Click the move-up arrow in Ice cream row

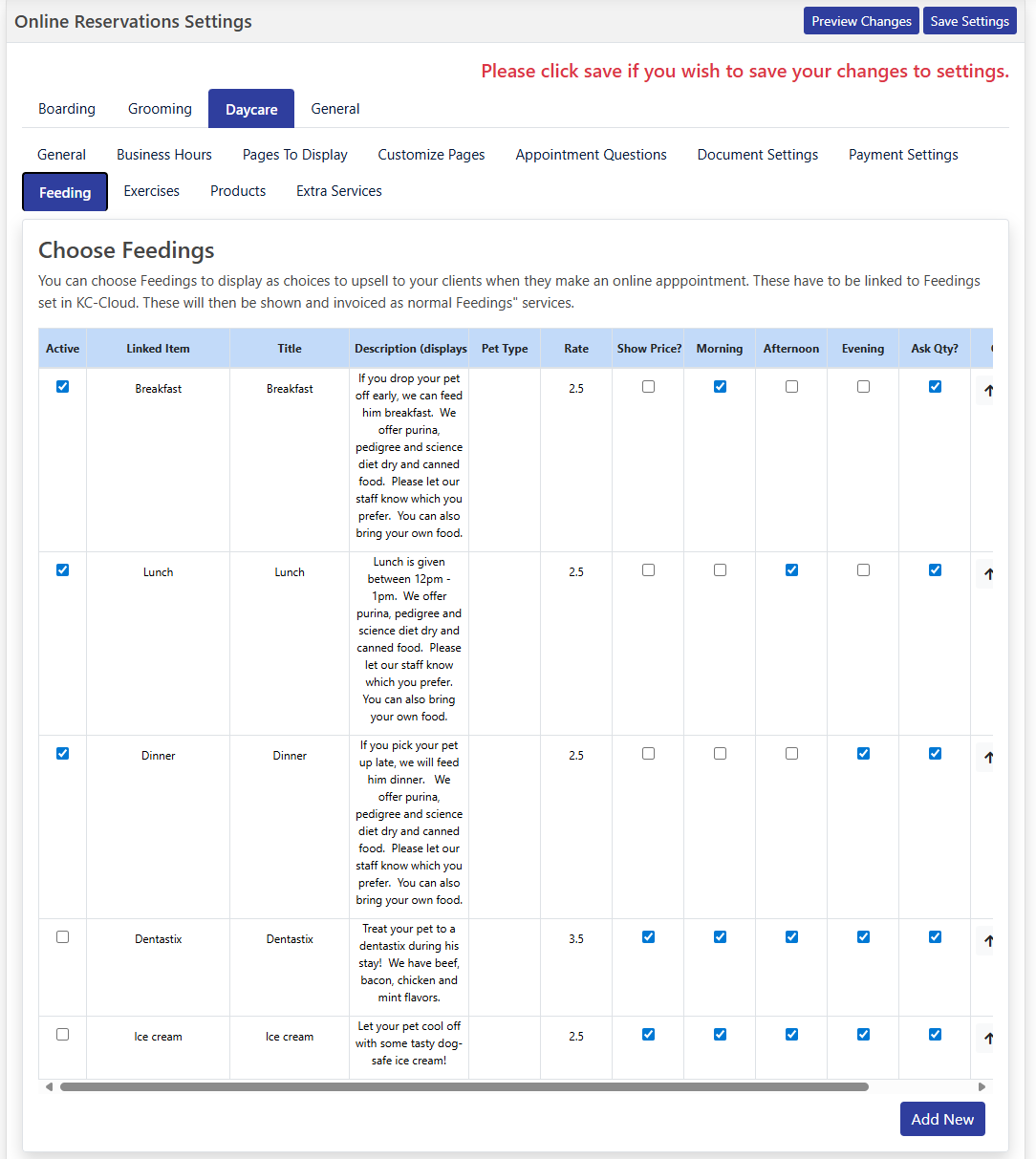987,1038
